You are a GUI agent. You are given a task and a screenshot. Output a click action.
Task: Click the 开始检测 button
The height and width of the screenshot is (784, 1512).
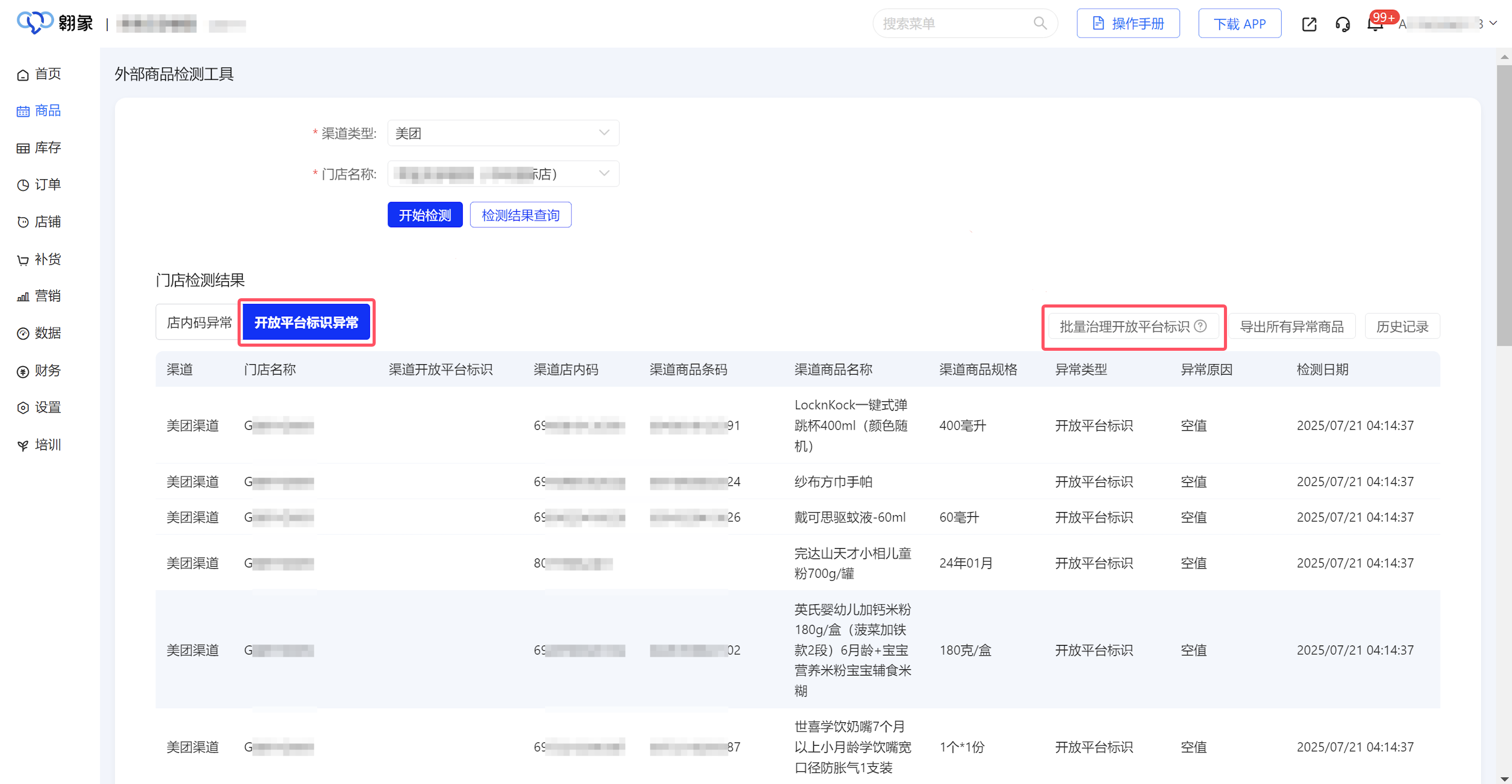click(424, 215)
